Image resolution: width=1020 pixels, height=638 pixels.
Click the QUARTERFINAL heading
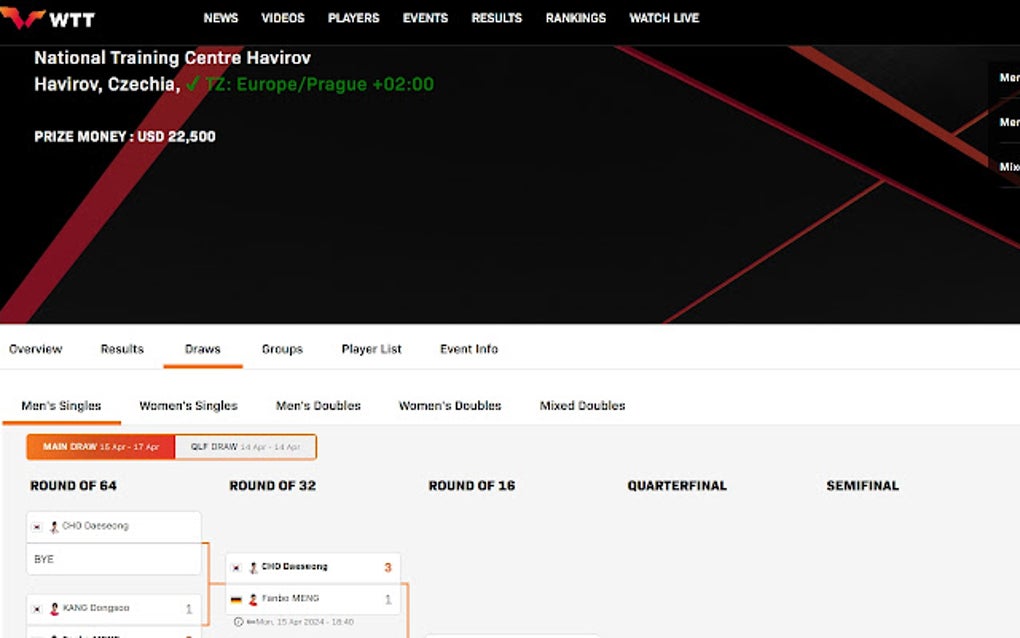tap(677, 486)
